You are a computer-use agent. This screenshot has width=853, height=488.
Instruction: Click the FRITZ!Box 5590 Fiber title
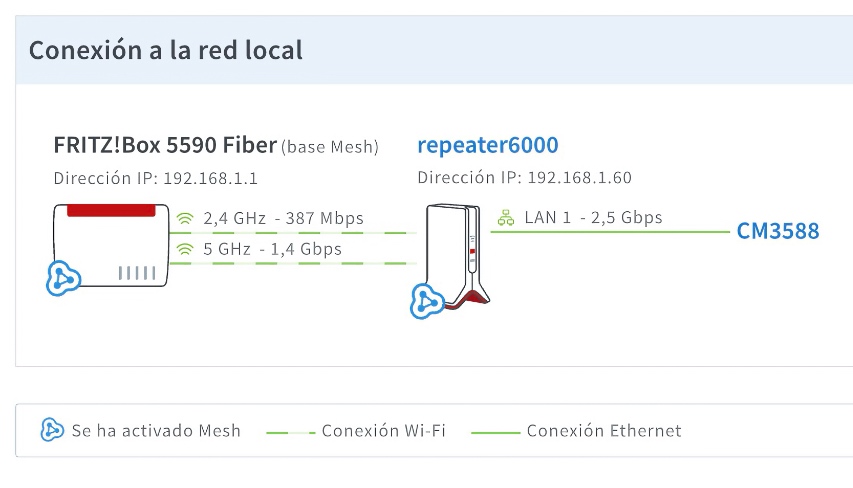point(165,145)
